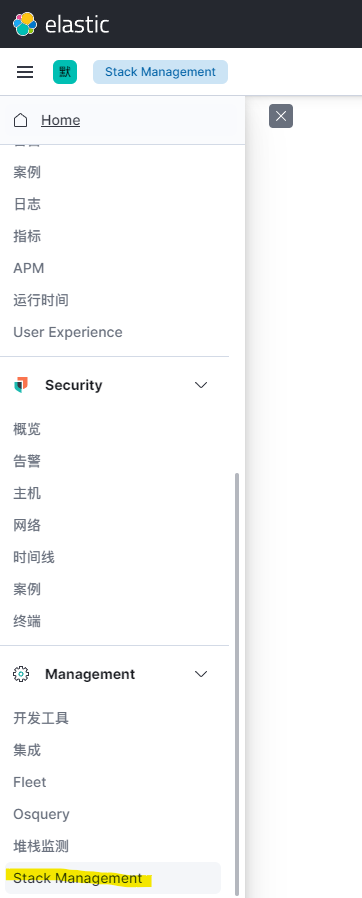Click the Stack Management breadcrumb badge
362x898 pixels.
coord(160,72)
